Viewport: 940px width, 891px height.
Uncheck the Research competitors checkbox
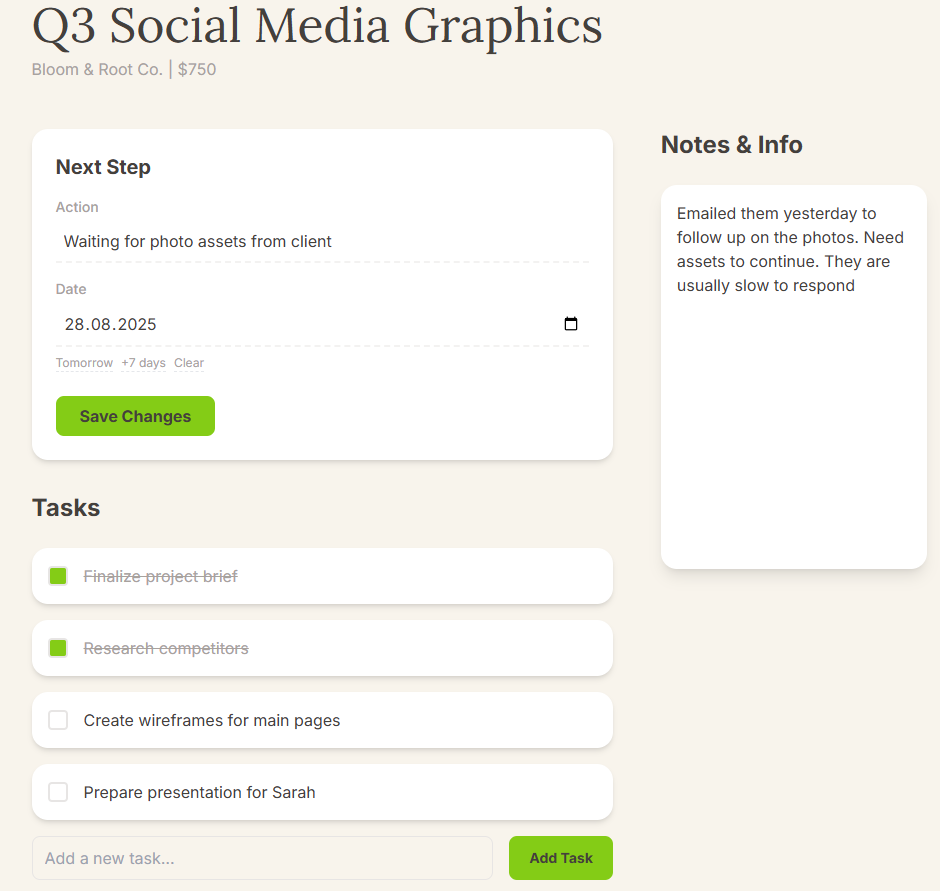tap(58, 648)
